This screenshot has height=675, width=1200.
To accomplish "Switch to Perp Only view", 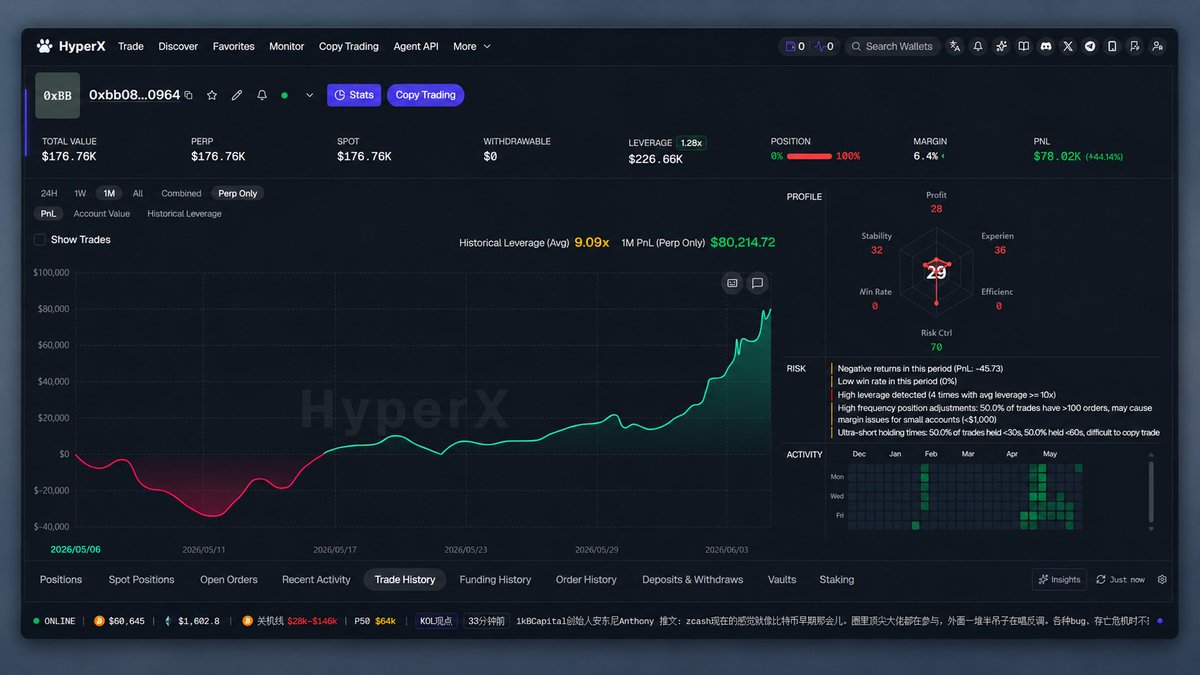I will click(238, 193).
